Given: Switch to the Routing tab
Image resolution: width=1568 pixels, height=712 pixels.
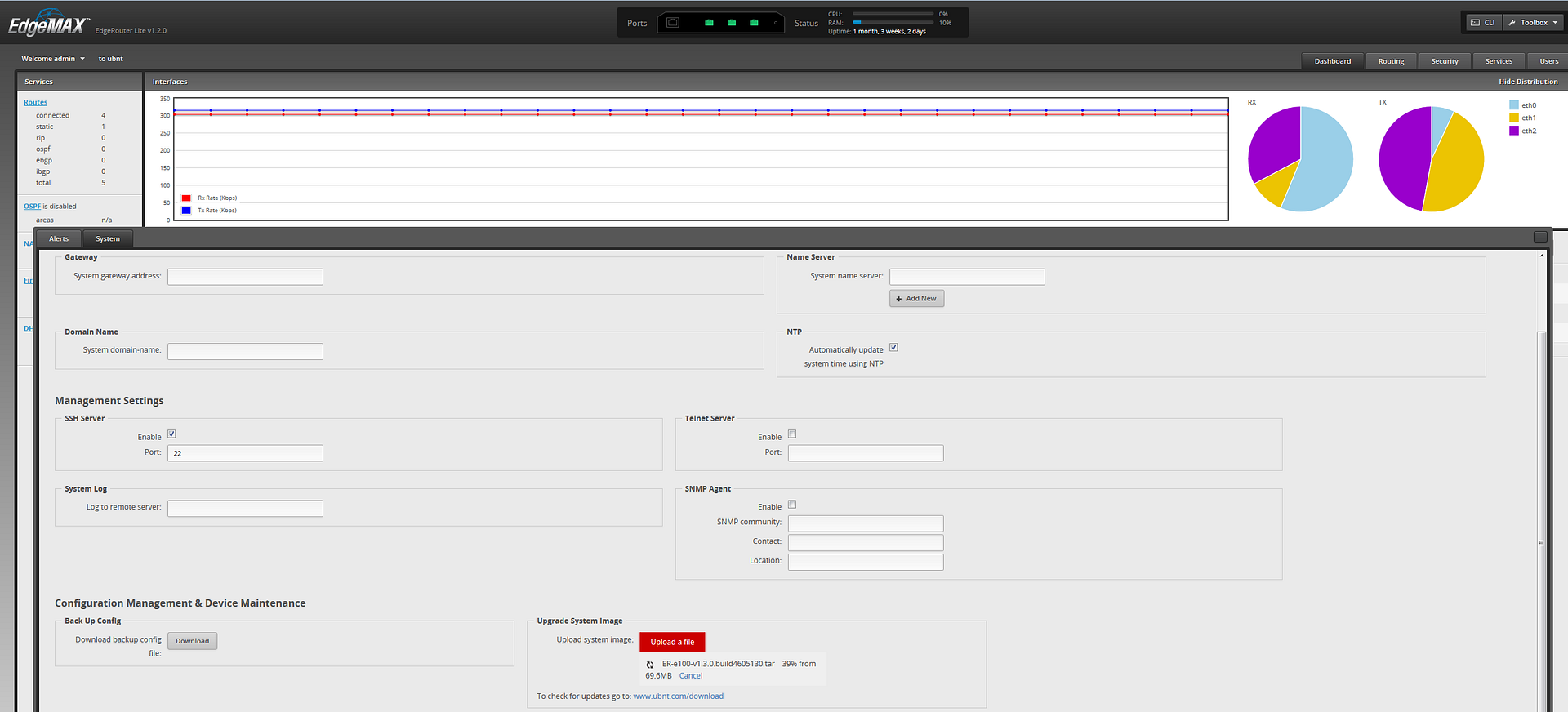Looking at the screenshot, I should pyautogui.click(x=1391, y=61).
